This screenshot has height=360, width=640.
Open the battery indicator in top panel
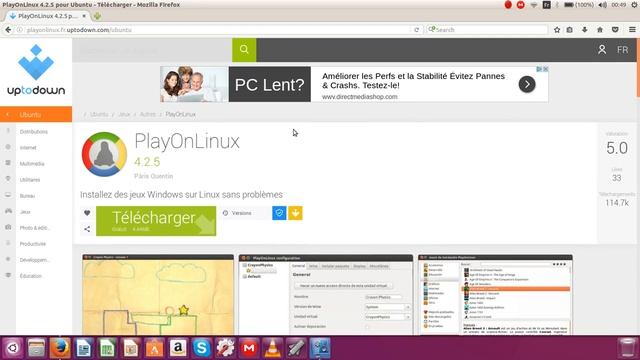(x=579, y=5)
